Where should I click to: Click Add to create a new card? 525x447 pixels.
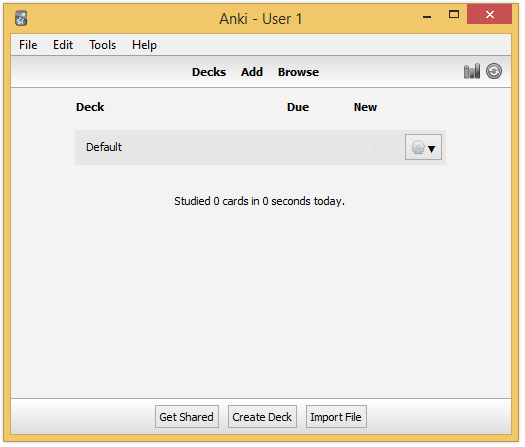(x=252, y=72)
